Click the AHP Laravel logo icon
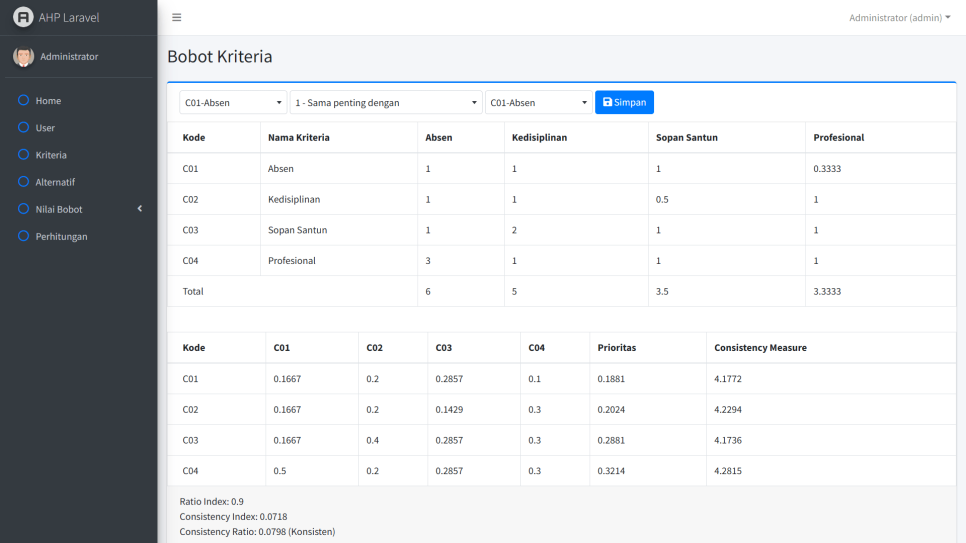Viewport: 966px width, 543px height. pos(23,17)
